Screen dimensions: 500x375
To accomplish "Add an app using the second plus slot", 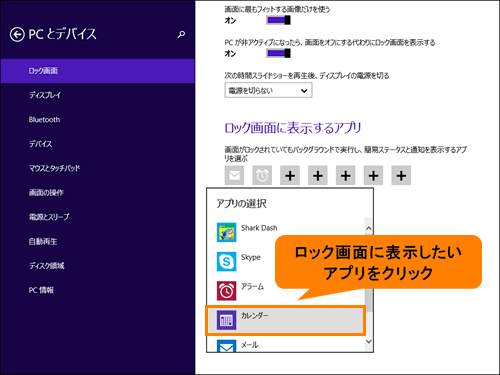I will pos(318,175).
